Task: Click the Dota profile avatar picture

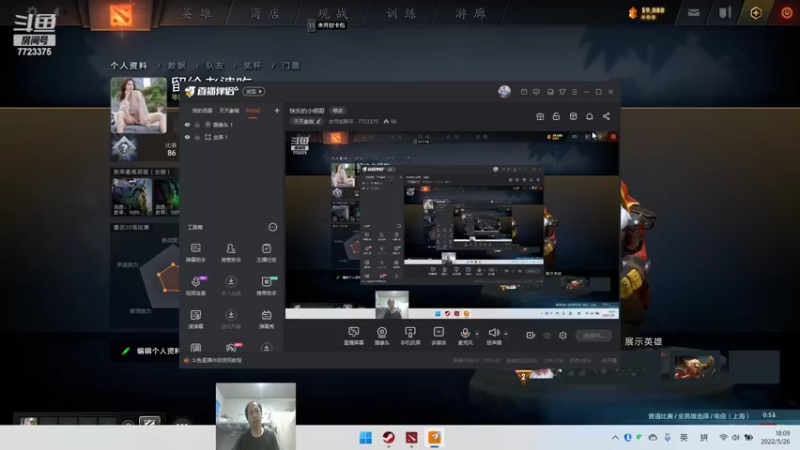Action: pos(138,105)
